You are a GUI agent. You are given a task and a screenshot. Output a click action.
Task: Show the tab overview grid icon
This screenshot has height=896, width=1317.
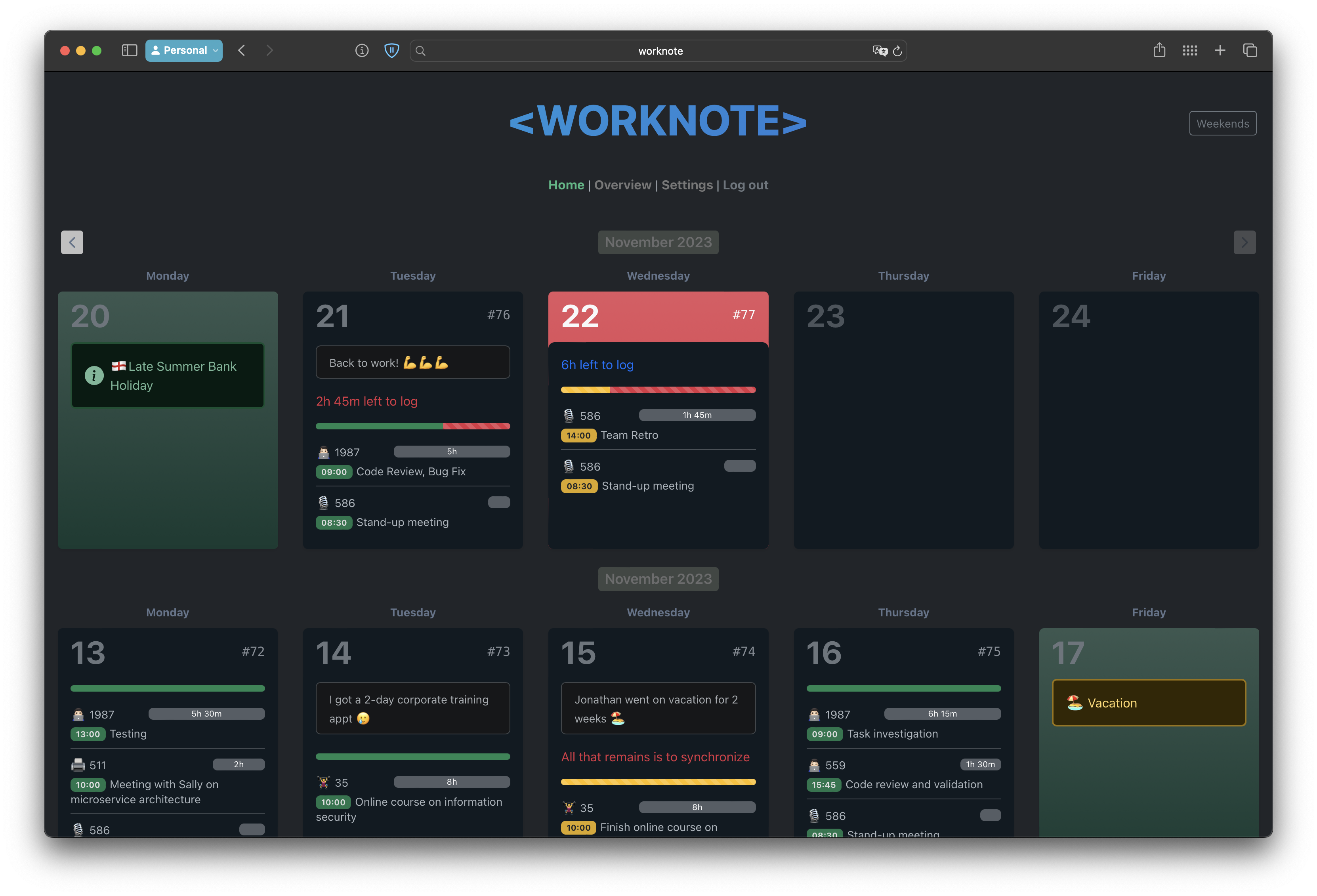click(x=1189, y=50)
